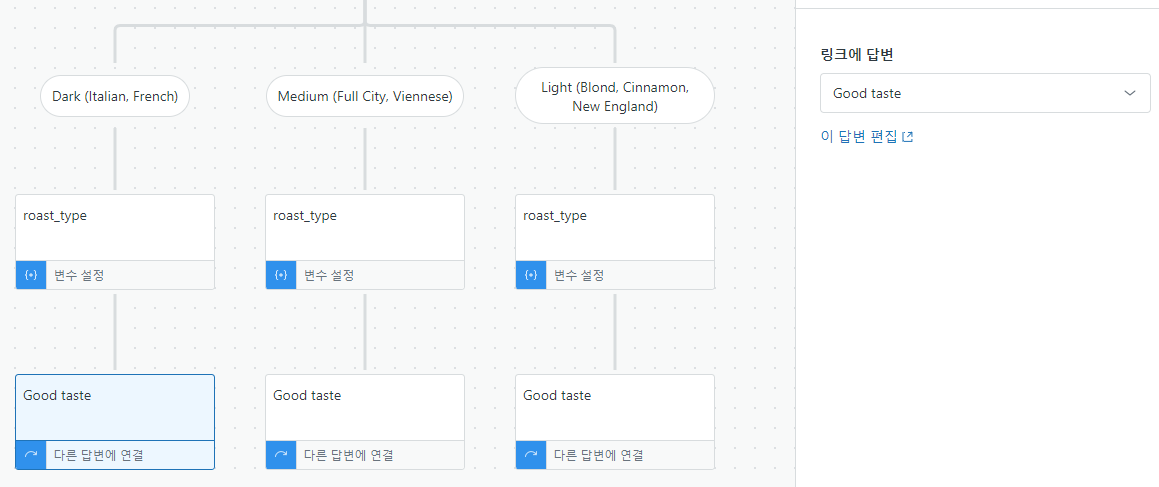
Task: Select the Light (Blond, Cinnamon, New England) node
Action: coord(615,96)
